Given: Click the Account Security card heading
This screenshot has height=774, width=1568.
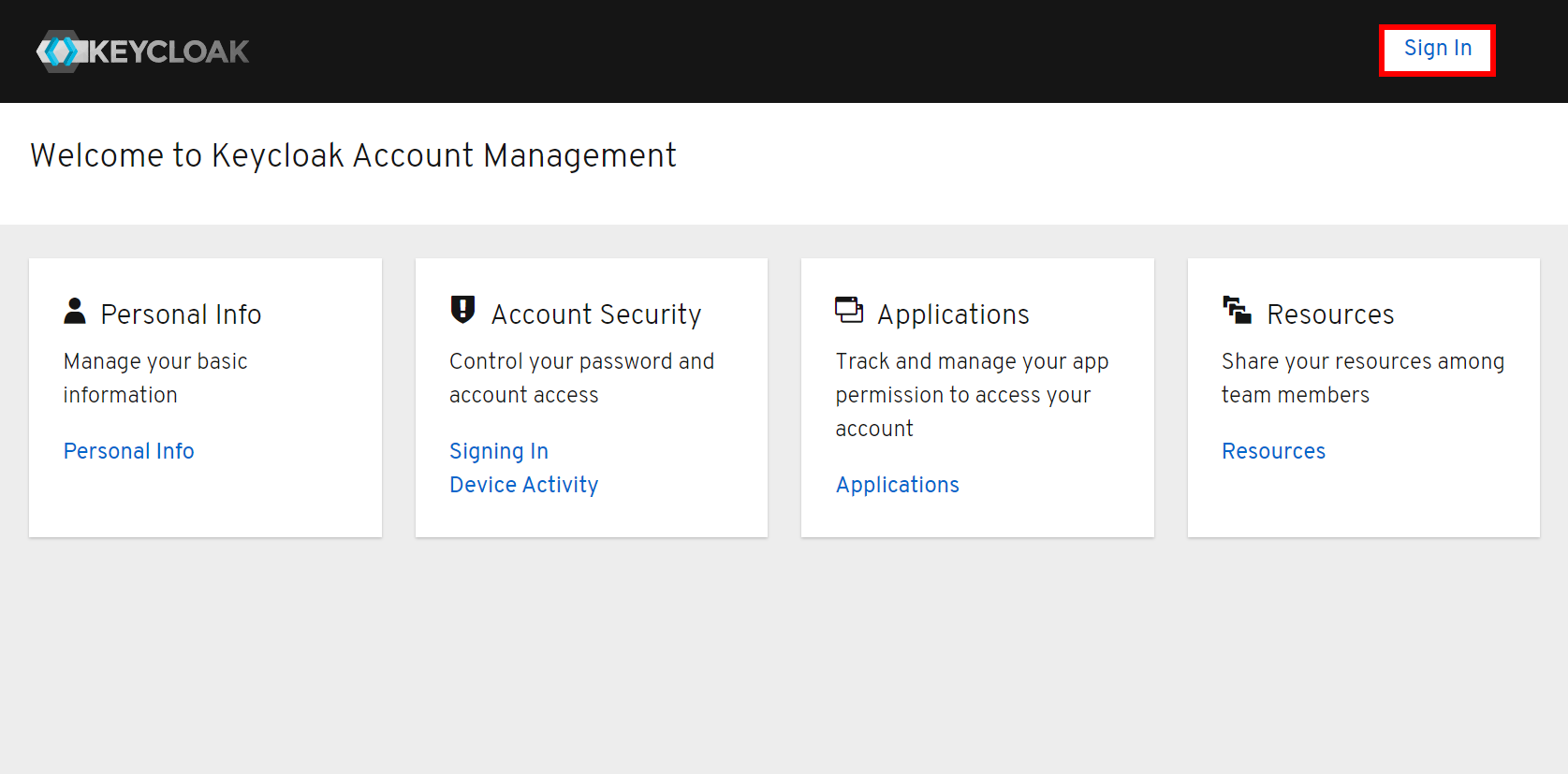Looking at the screenshot, I should 596,314.
